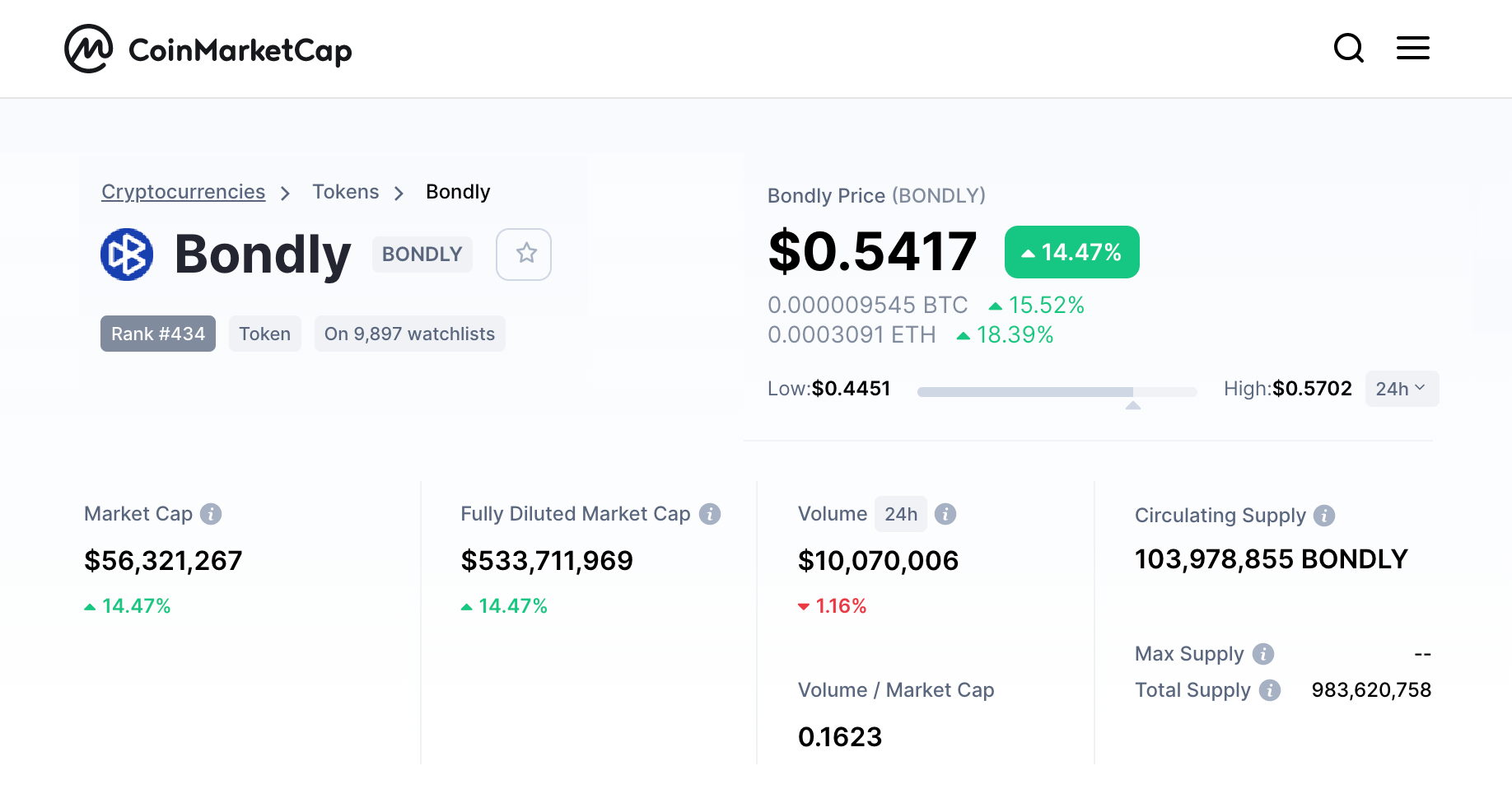
Task: Click the 14.47% under Fully Diluted Market Cap
Action: pyautogui.click(x=504, y=606)
